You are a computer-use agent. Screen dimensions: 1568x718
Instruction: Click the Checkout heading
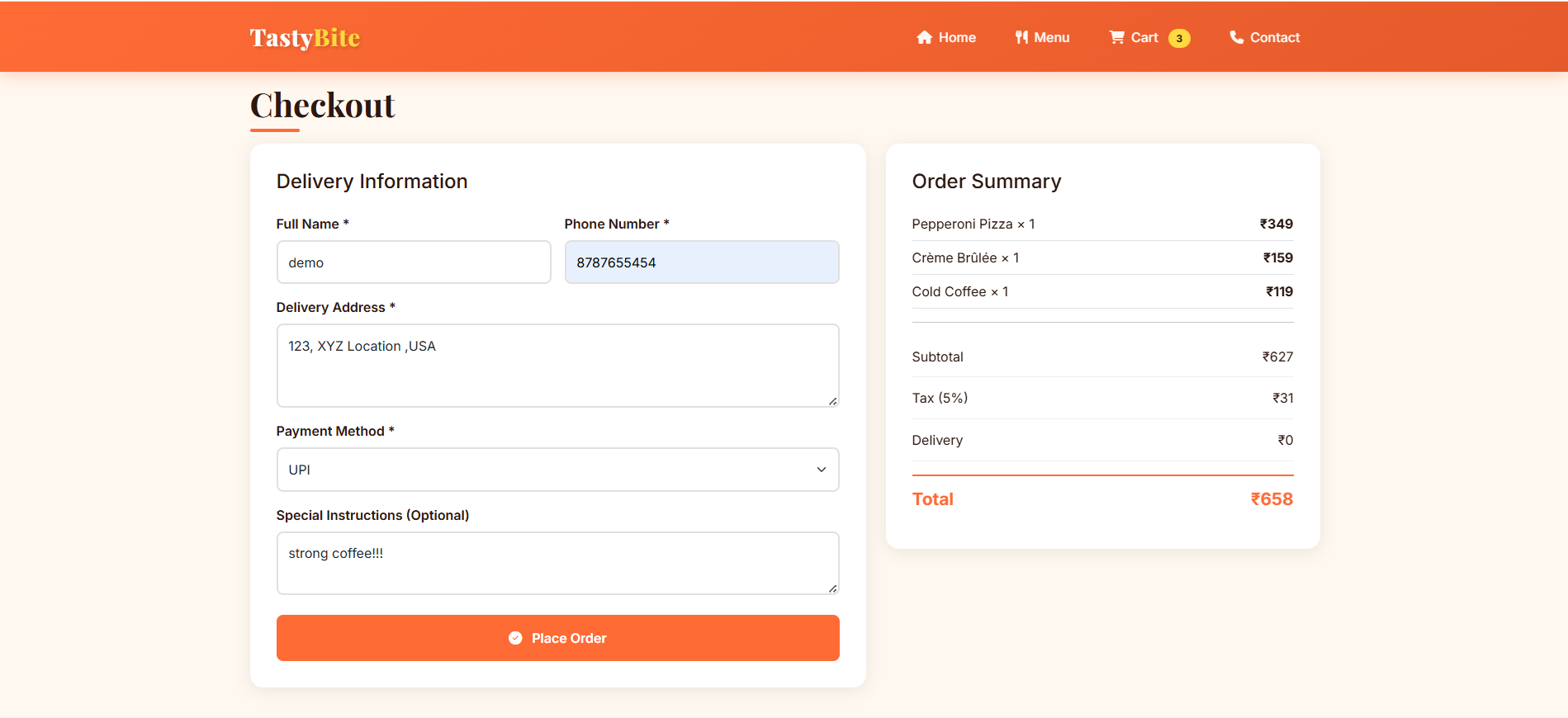coord(323,106)
